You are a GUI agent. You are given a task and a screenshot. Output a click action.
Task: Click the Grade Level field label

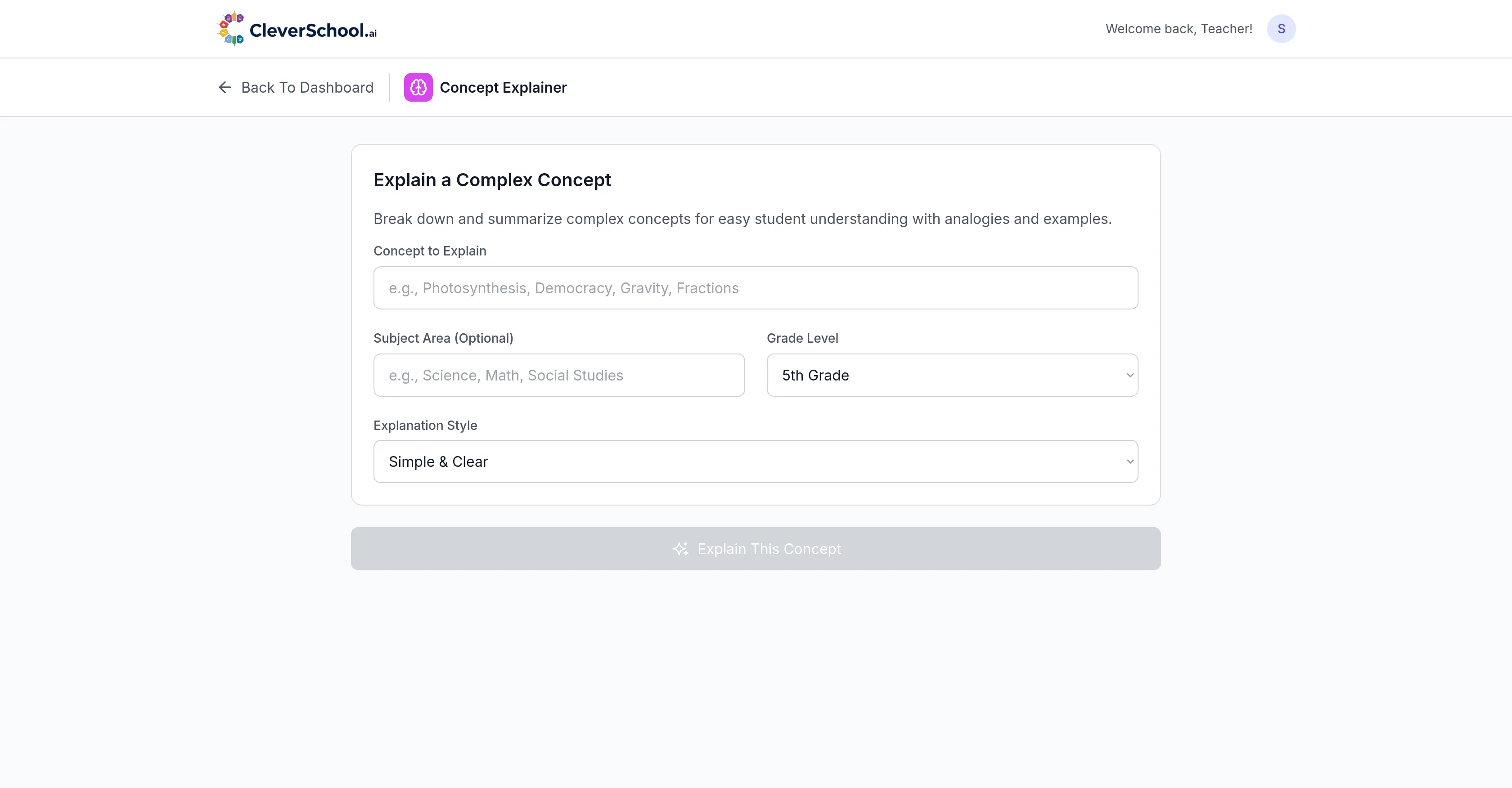[802, 338]
